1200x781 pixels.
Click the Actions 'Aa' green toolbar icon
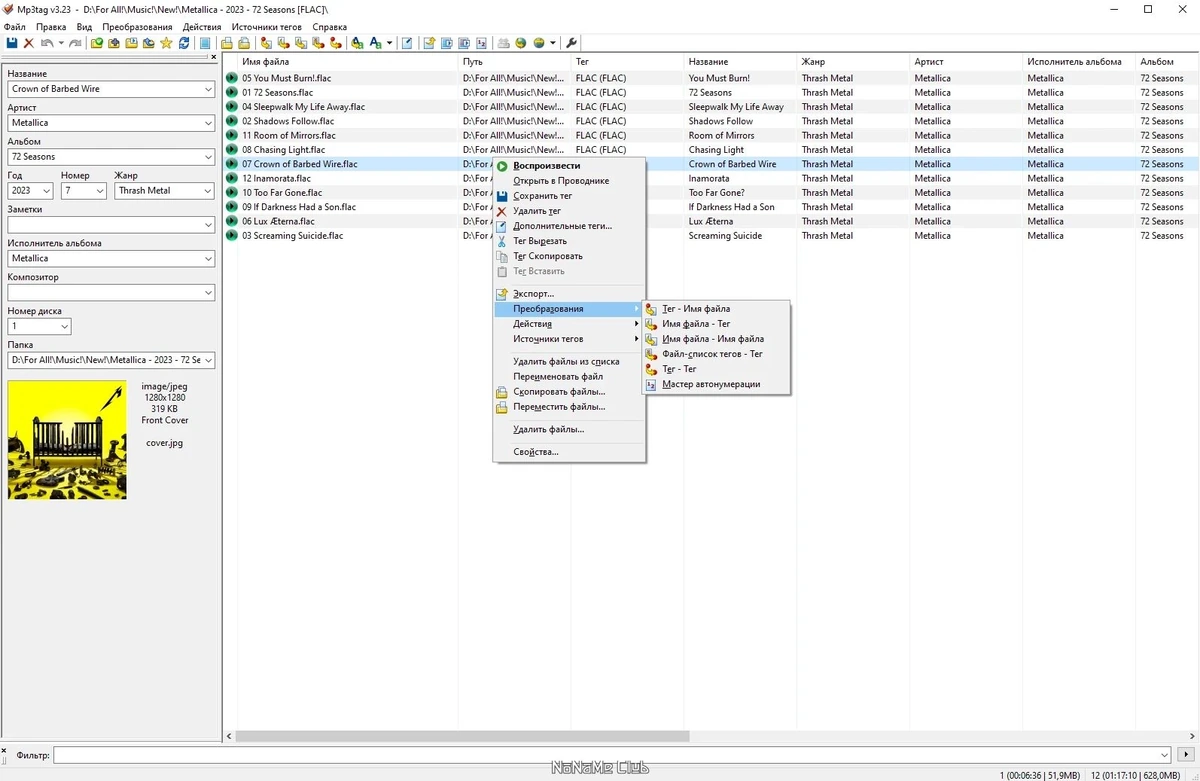pos(357,43)
